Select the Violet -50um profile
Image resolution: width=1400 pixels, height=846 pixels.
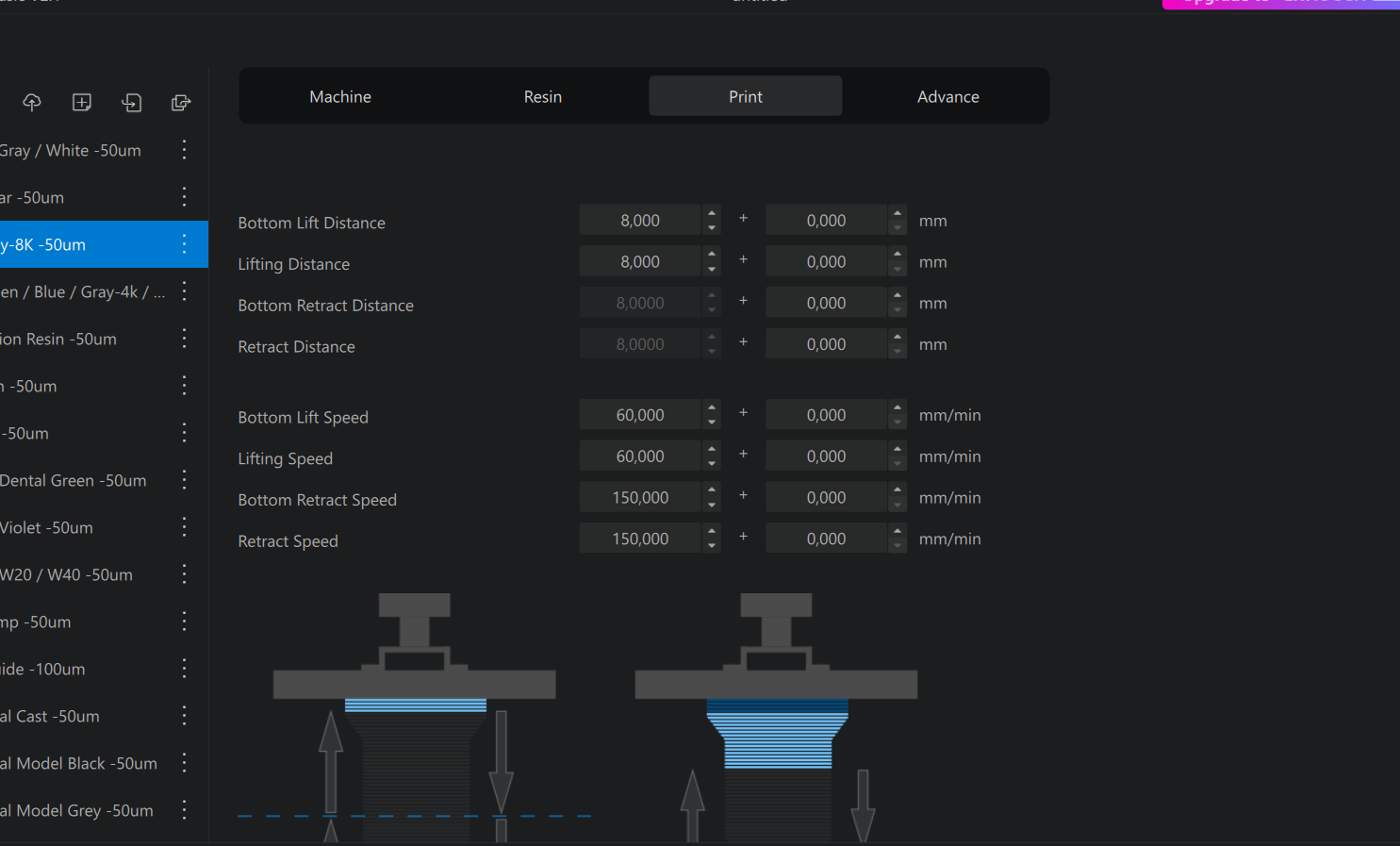tap(104, 527)
